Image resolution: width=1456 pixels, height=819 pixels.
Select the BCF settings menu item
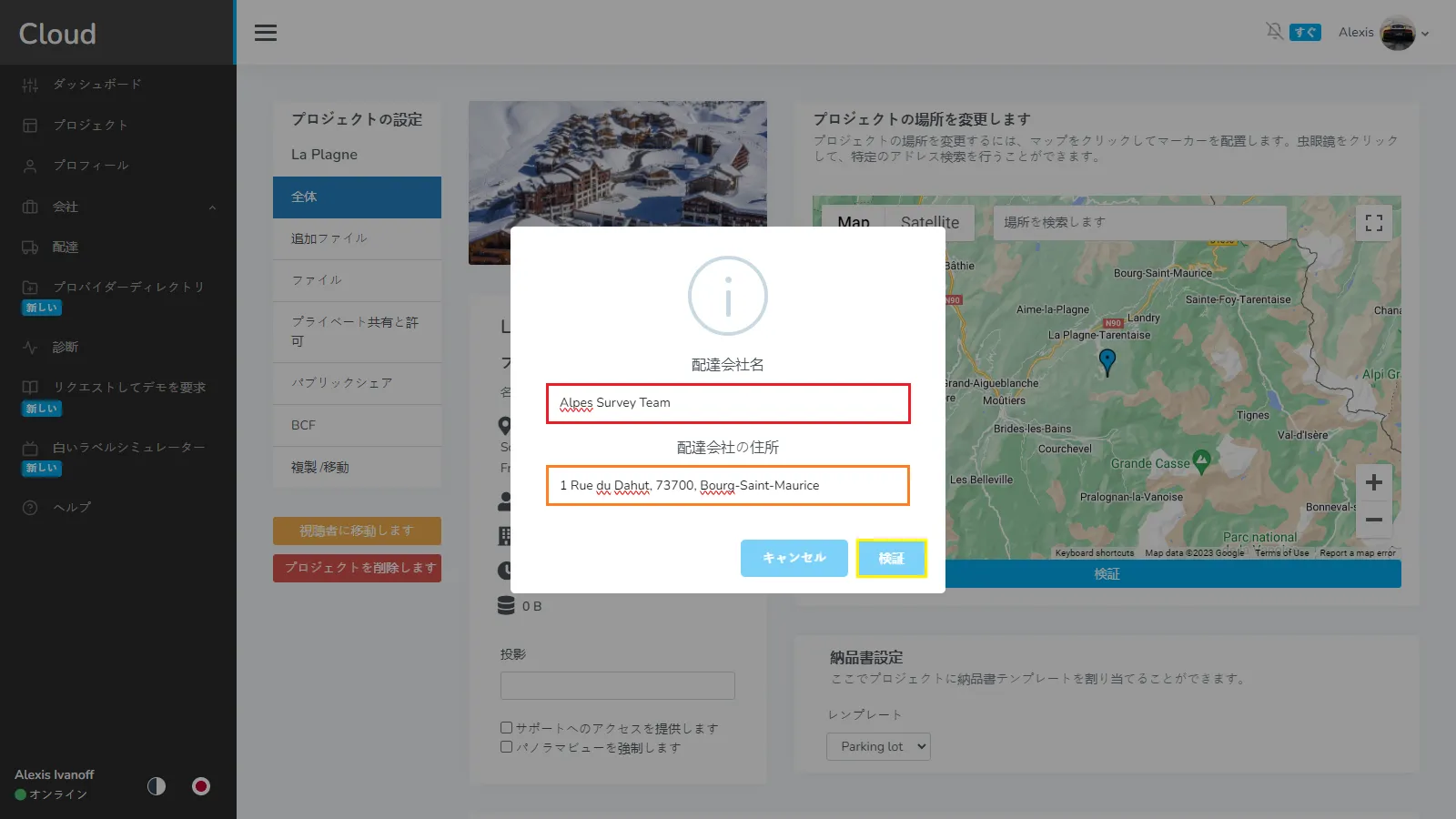[304, 426]
